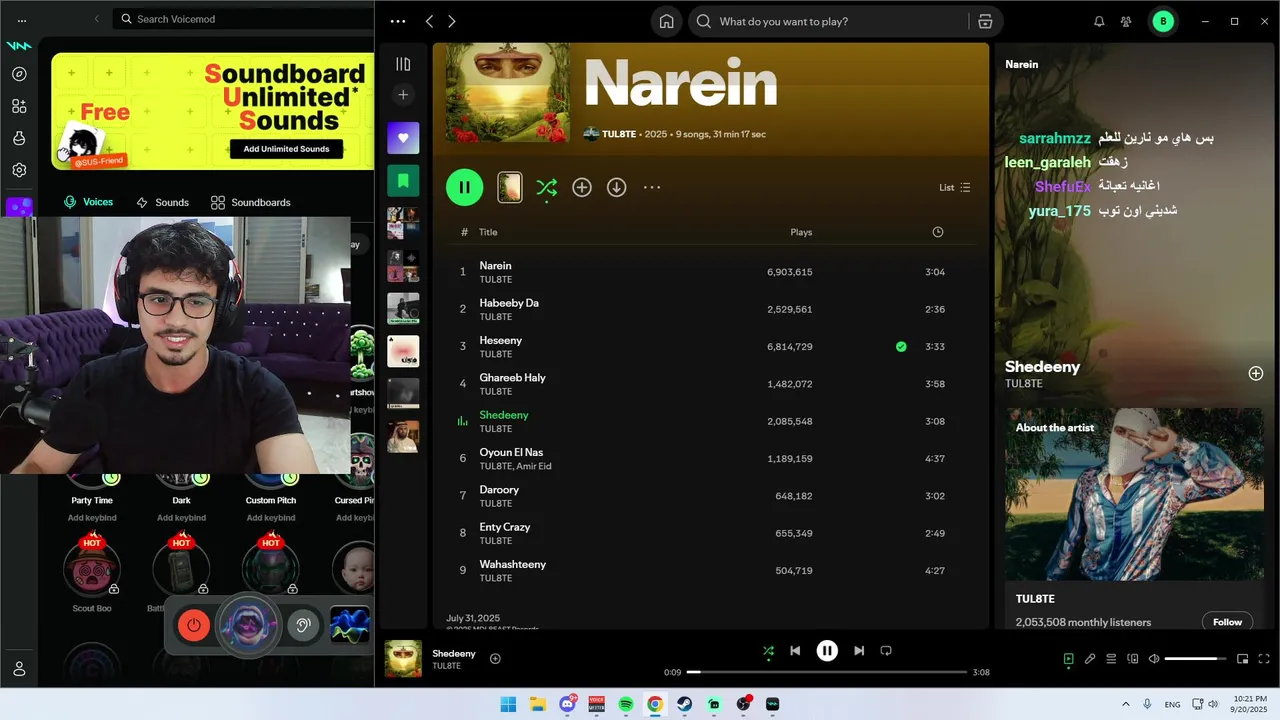Follow TUL8TE artist
This screenshot has height=720, width=1280.
tap(1227, 622)
